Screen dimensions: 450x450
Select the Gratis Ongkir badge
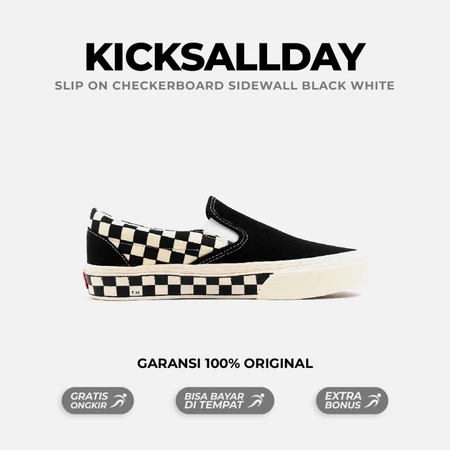click(98, 400)
